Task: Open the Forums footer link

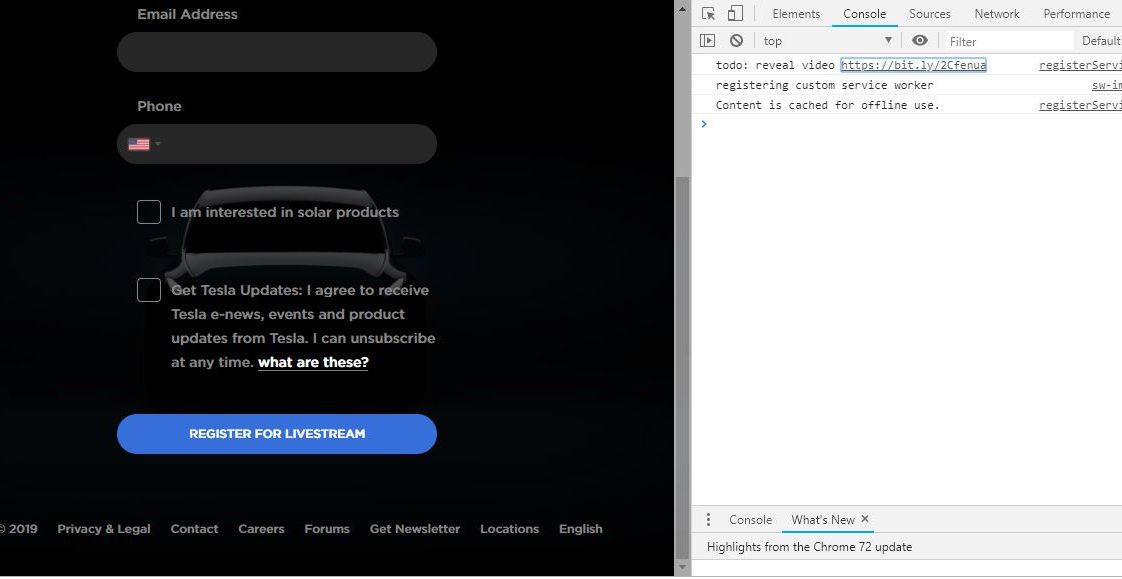Action: click(327, 529)
